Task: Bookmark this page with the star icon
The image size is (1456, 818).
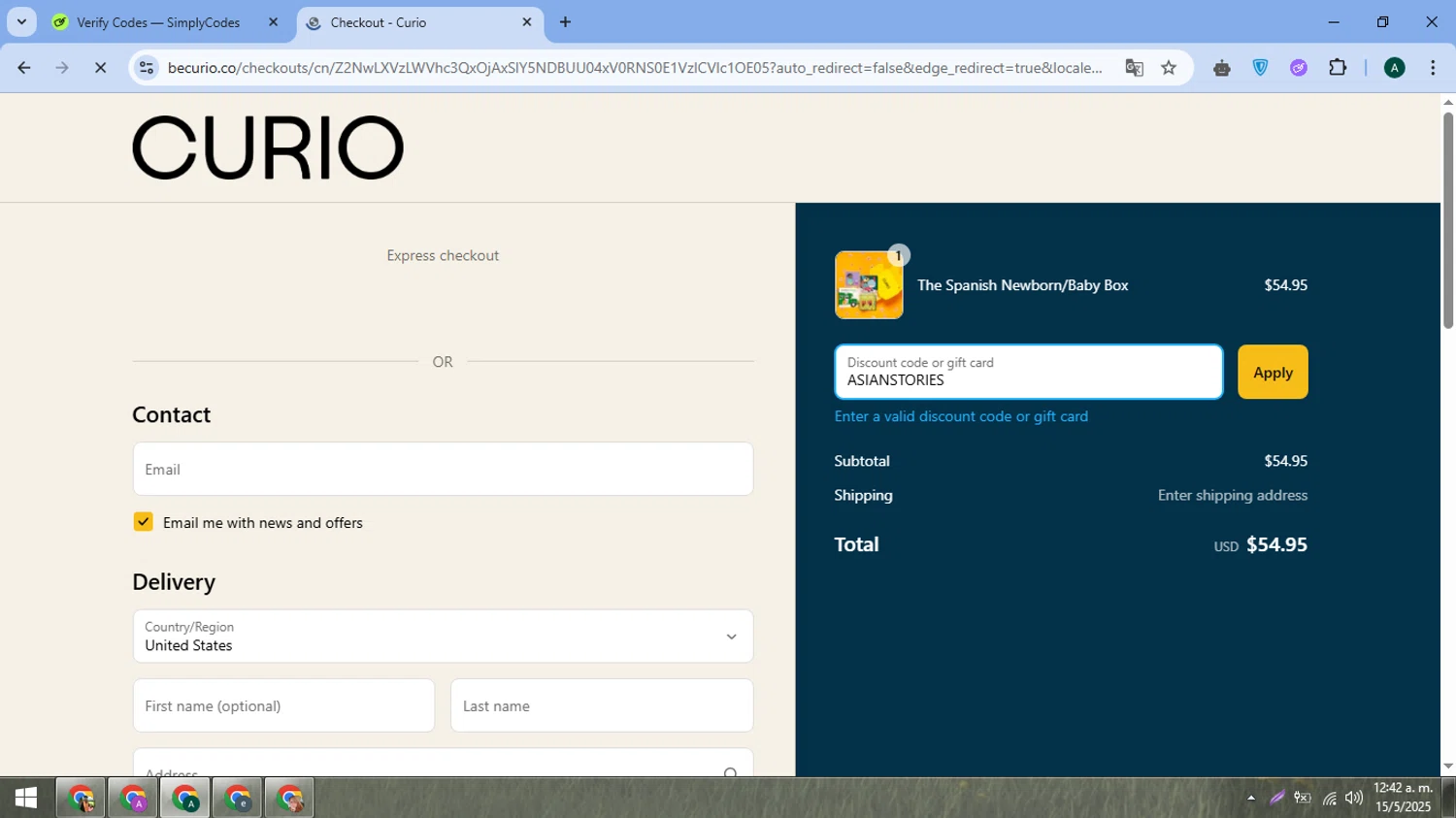Action: click(1169, 68)
